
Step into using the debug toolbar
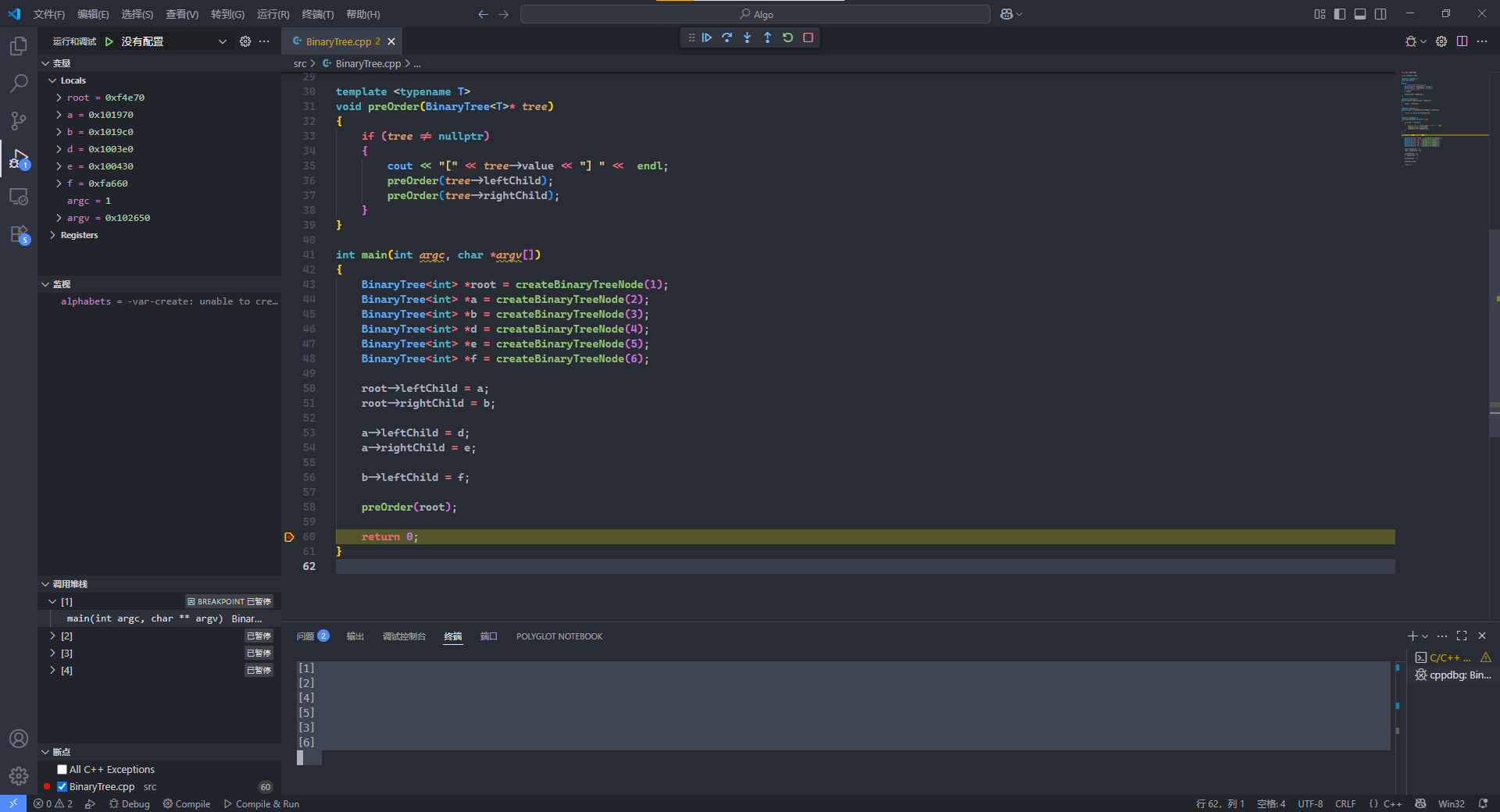[748, 37]
